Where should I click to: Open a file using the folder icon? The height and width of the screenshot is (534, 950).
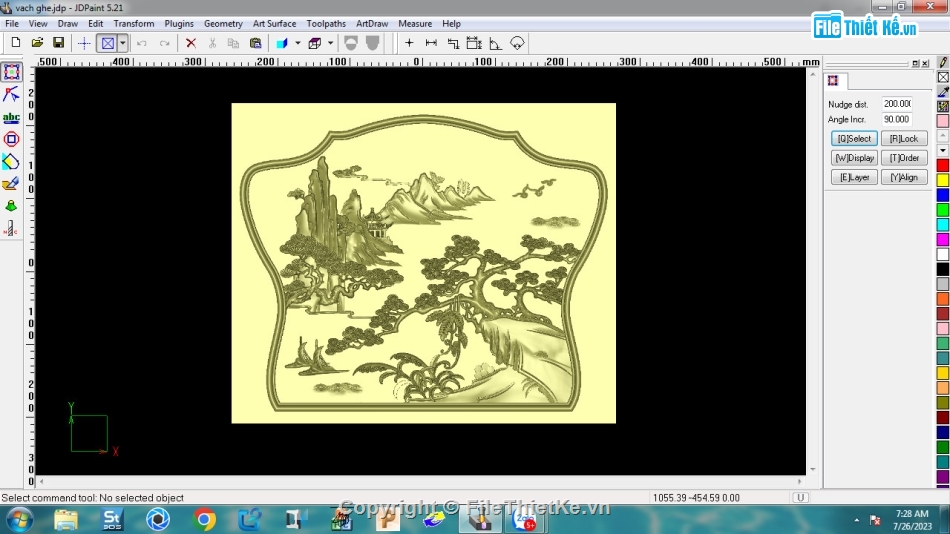(37, 42)
